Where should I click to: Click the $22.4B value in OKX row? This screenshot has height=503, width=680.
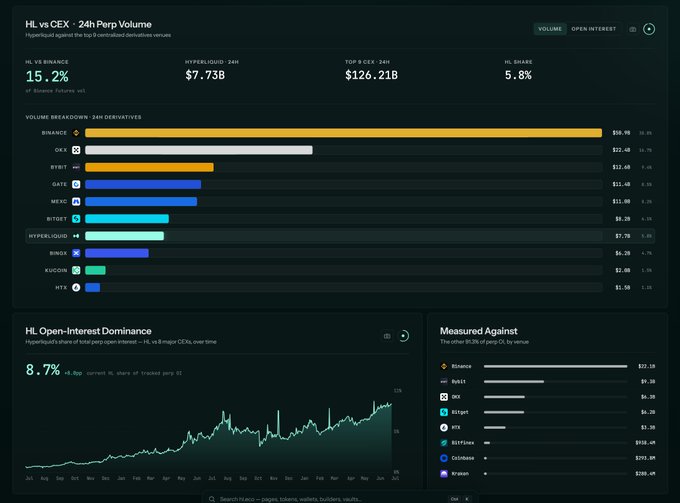pos(621,150)
